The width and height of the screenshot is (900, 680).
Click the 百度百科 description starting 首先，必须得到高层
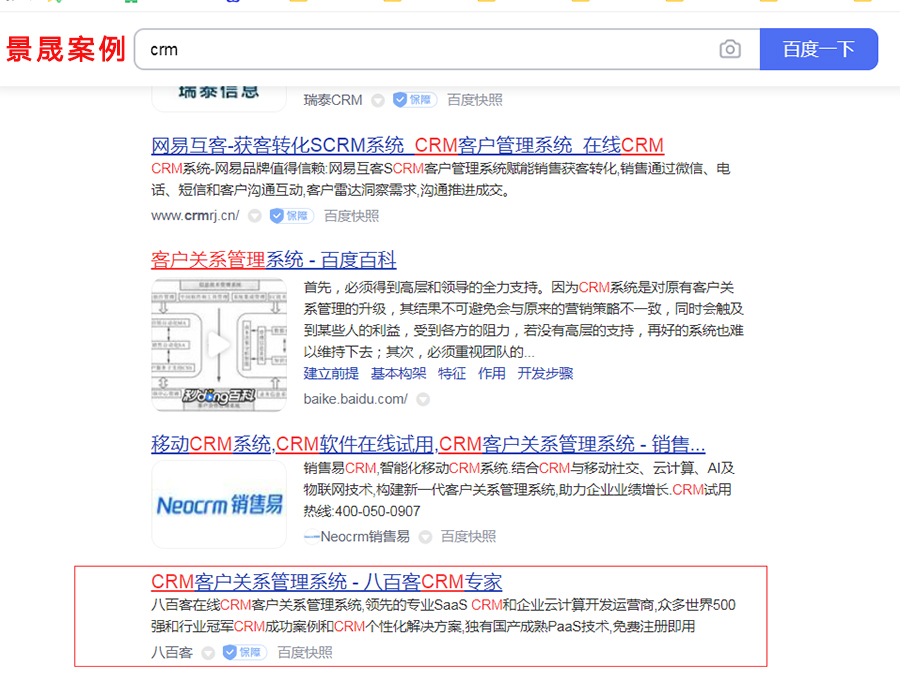(523, 320)
